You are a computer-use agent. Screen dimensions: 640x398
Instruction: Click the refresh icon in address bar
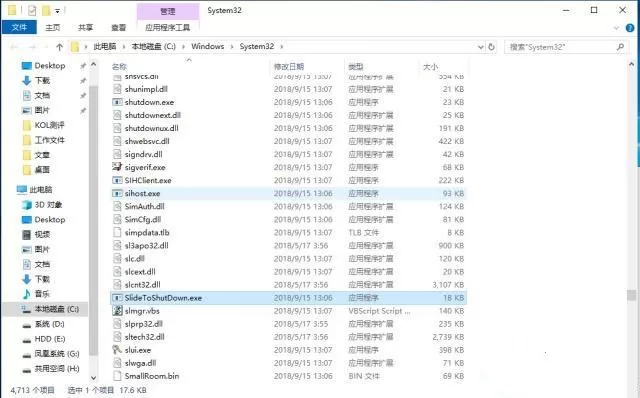point(491,47)
